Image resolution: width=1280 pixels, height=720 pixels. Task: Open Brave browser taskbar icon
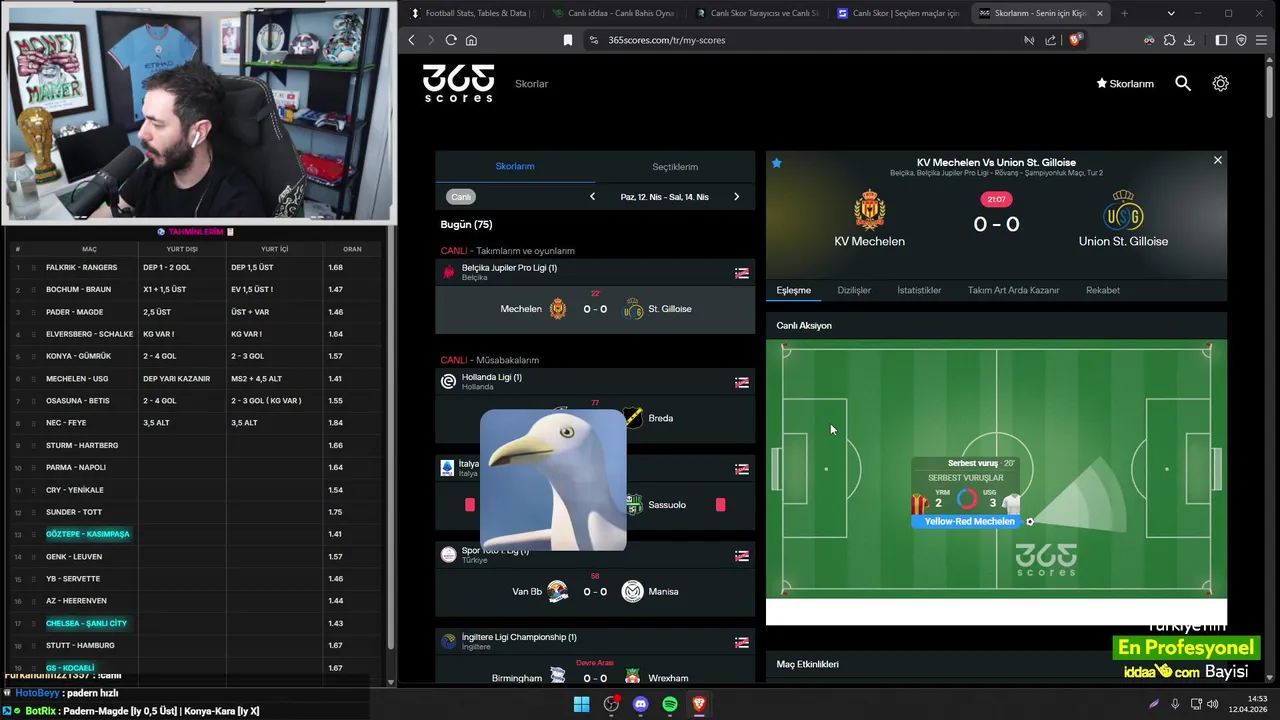(699, 704)
